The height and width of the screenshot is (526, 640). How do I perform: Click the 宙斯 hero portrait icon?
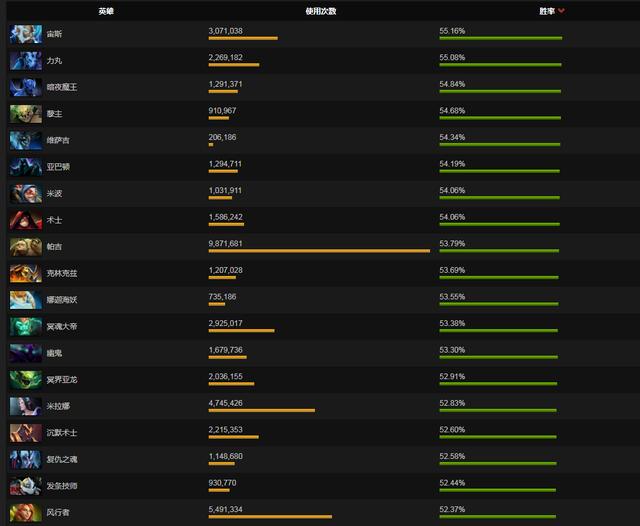(25, 34)
